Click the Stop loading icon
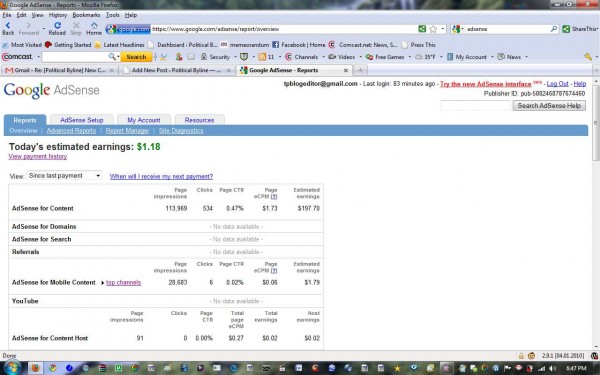The width and height of the screenshot is (600, 375). tap(76, 28)
